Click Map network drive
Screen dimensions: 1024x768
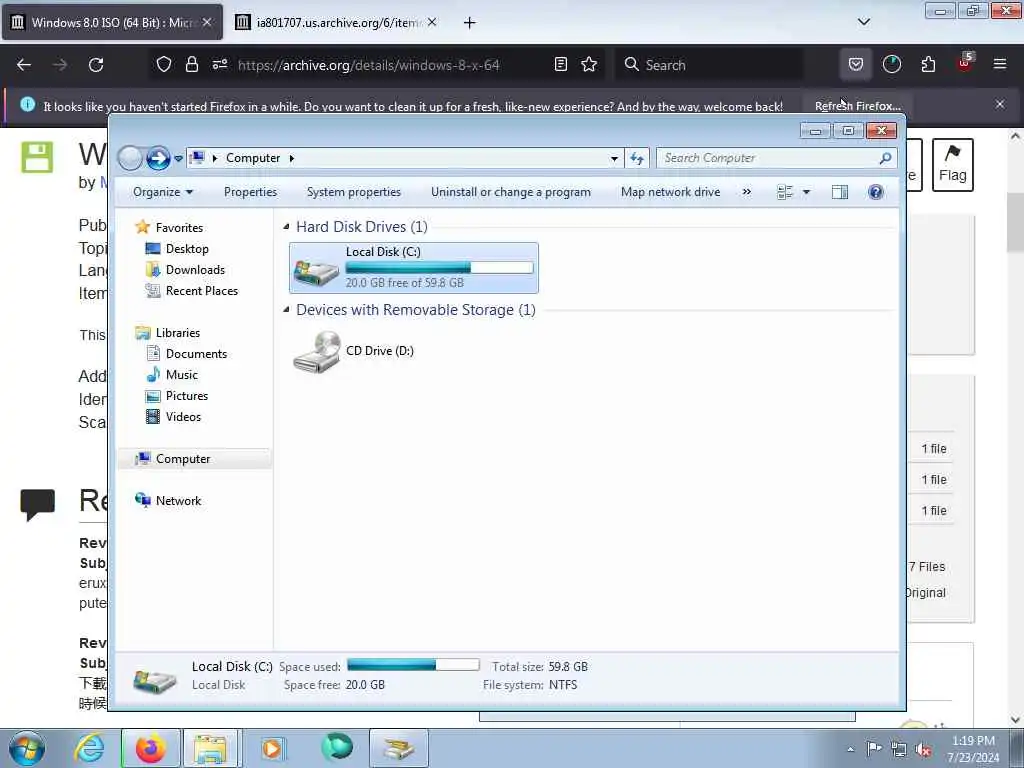point(670,192)
